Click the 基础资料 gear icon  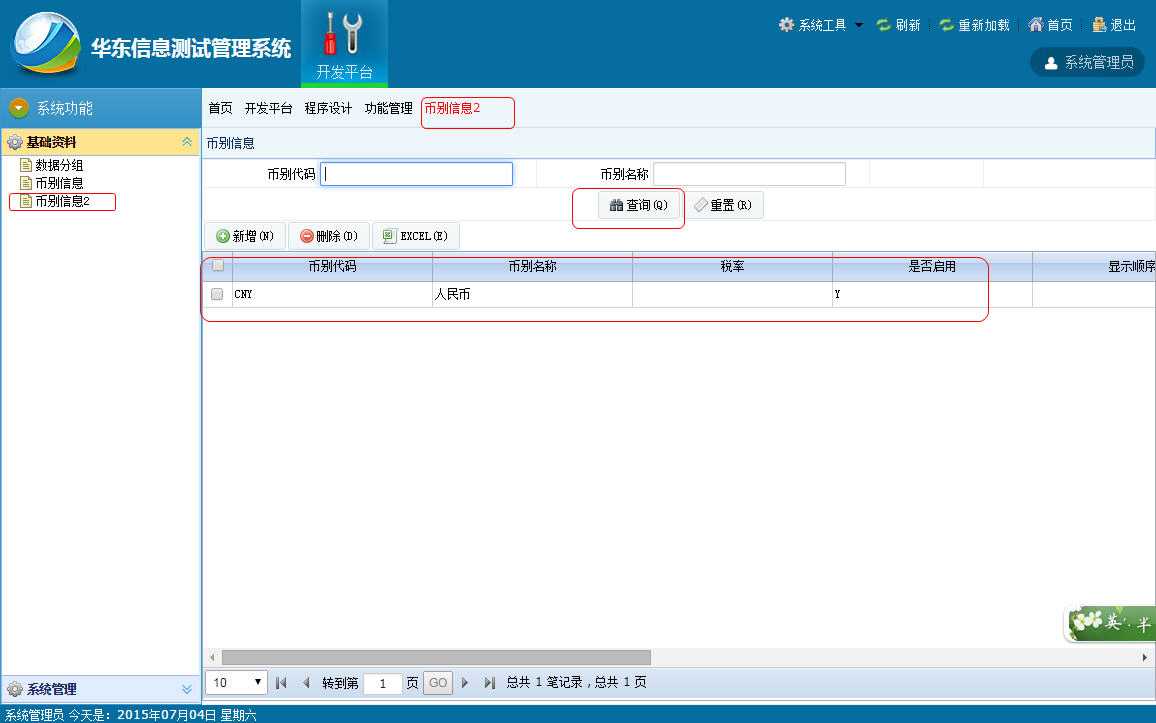15,142
